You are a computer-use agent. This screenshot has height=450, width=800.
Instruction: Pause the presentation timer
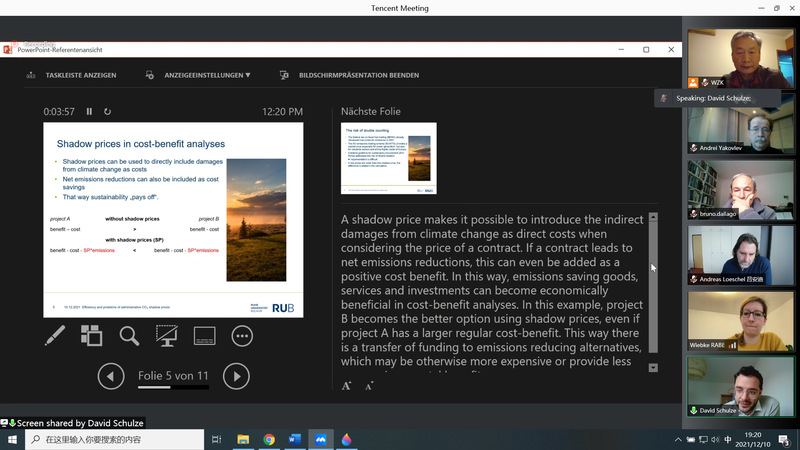pos(89,111)
